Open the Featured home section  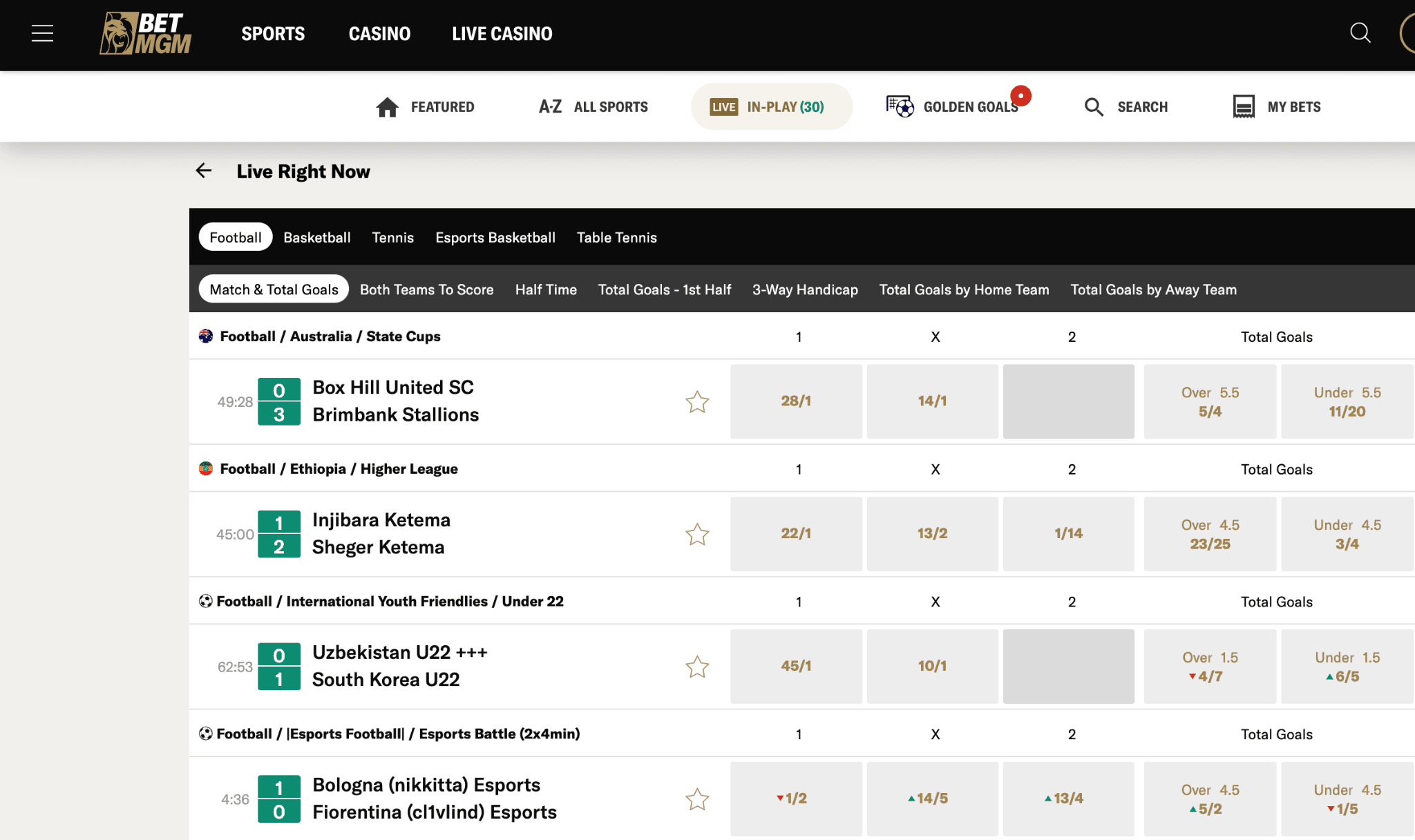coord(425,106)
